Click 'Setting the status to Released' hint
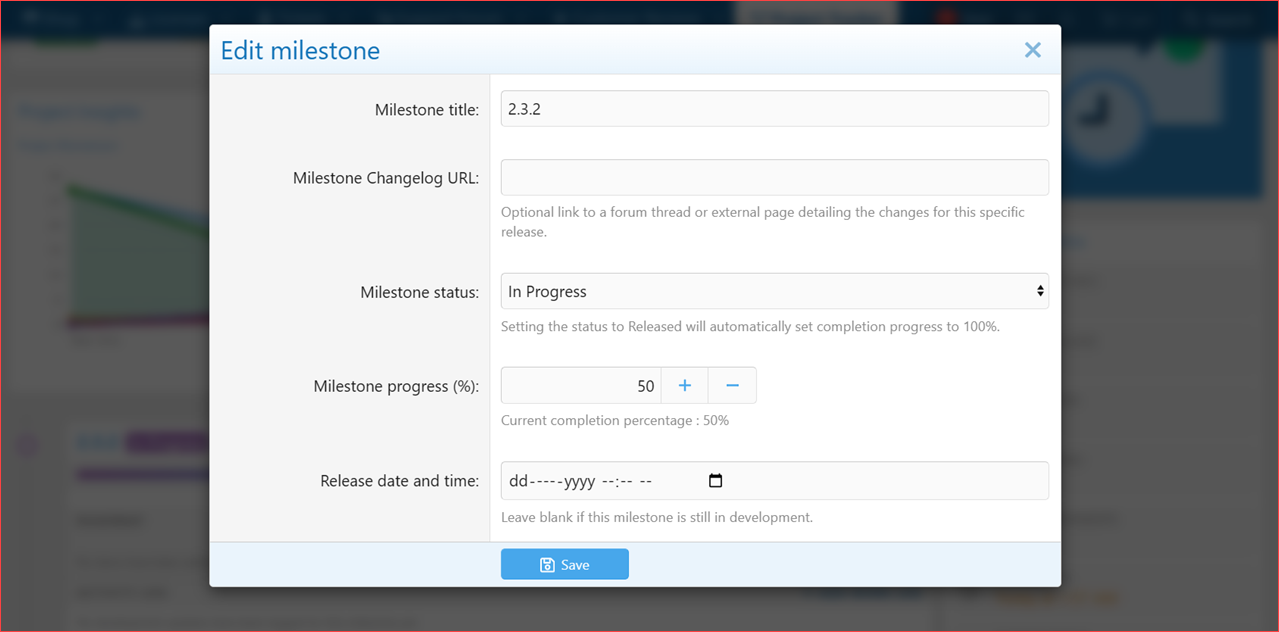The image size is (1279, 632). tap(750, 326)
